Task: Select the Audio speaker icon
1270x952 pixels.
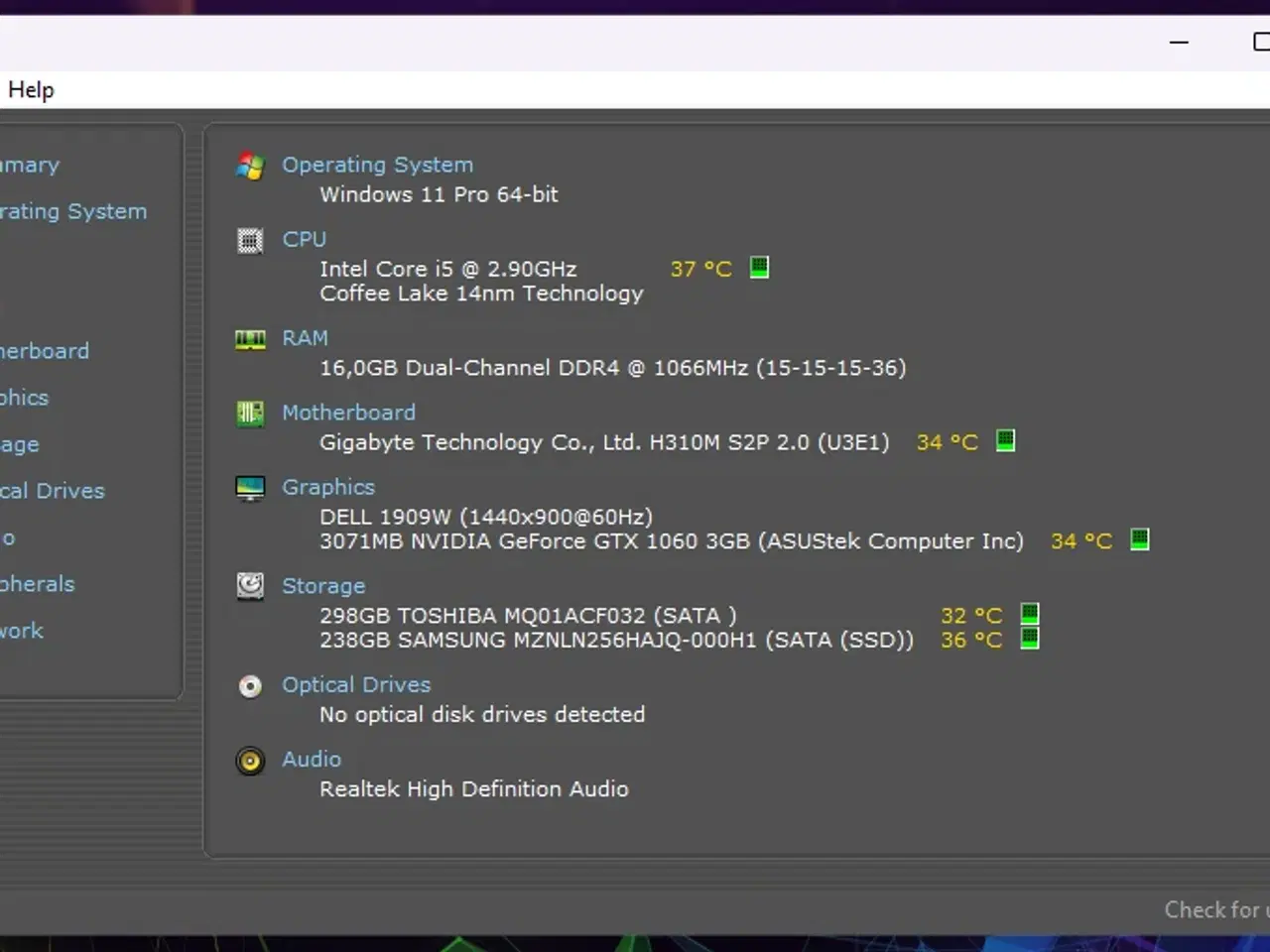Action: point(249,760)
